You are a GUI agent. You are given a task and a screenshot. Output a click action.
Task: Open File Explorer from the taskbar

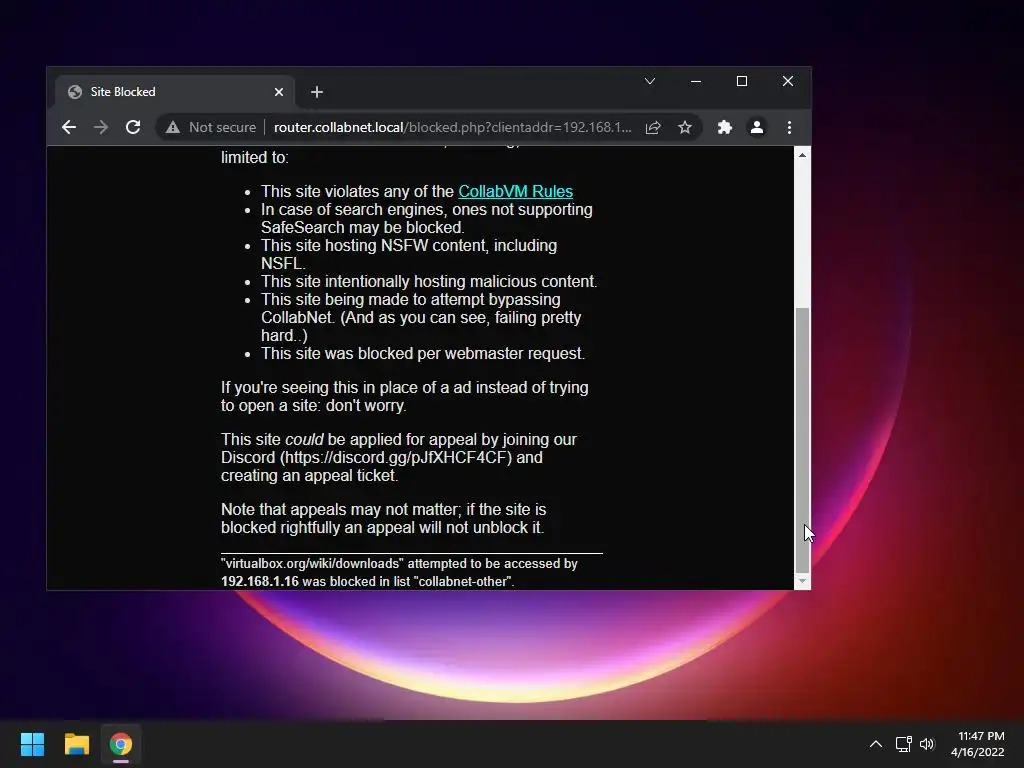[76, 744]
